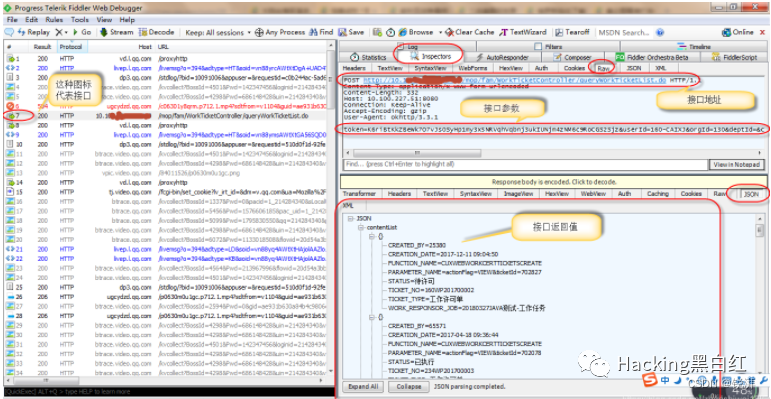Click the blue help icon beside MSDN Search

pyautogui.click(x=660, y=32)
